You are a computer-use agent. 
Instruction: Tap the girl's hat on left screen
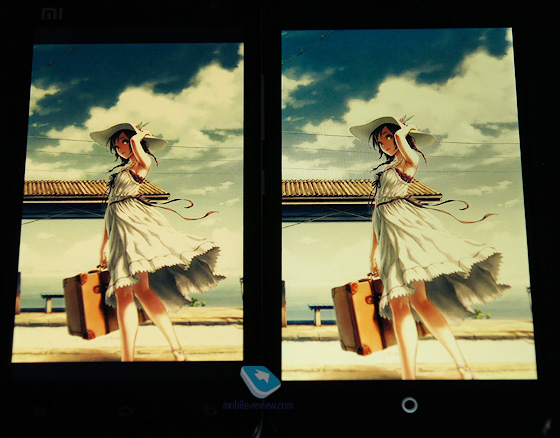pyautogui.click(x=128, y=136)
